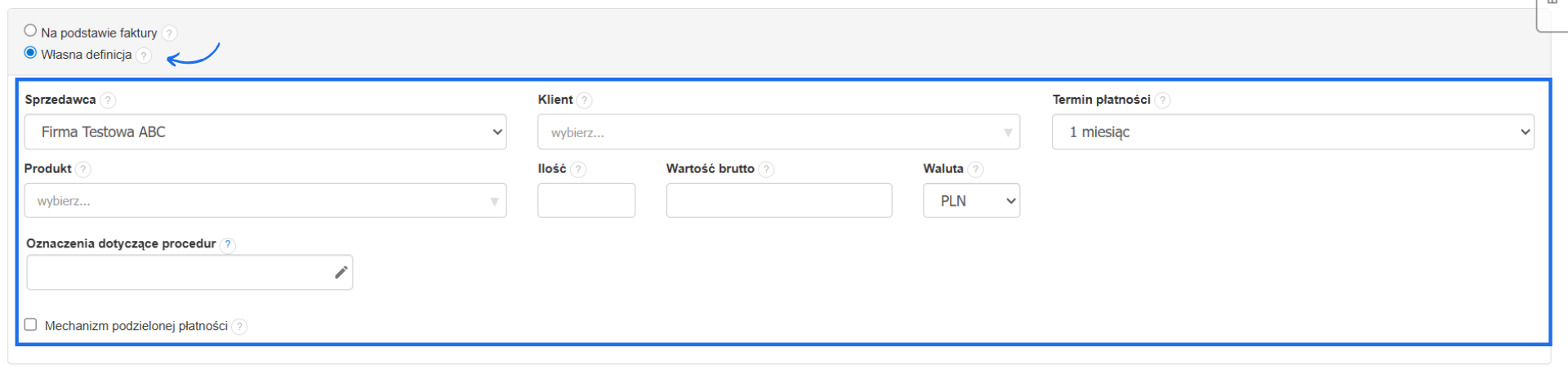The width and height of the screenshot is (1568, 370).
Task: Expand the Klient selection dropdown
Action: coord(778,132)
